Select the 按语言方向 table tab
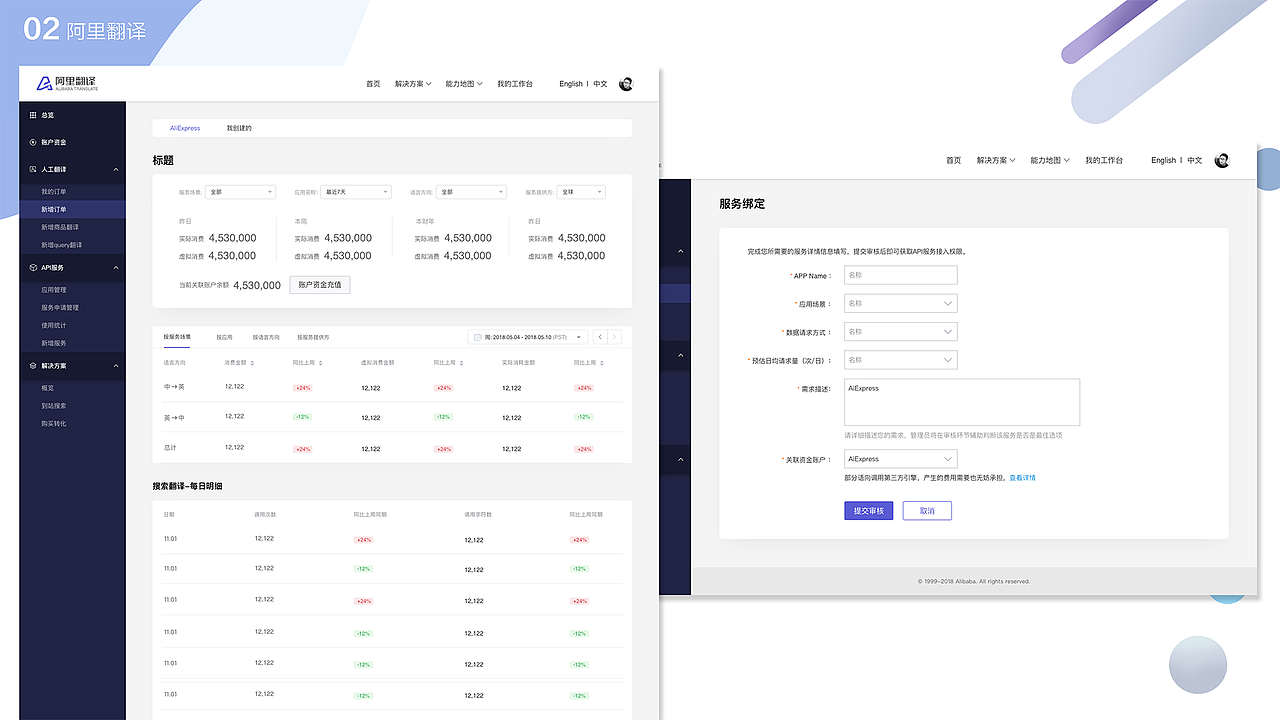 tap(266, 337)
